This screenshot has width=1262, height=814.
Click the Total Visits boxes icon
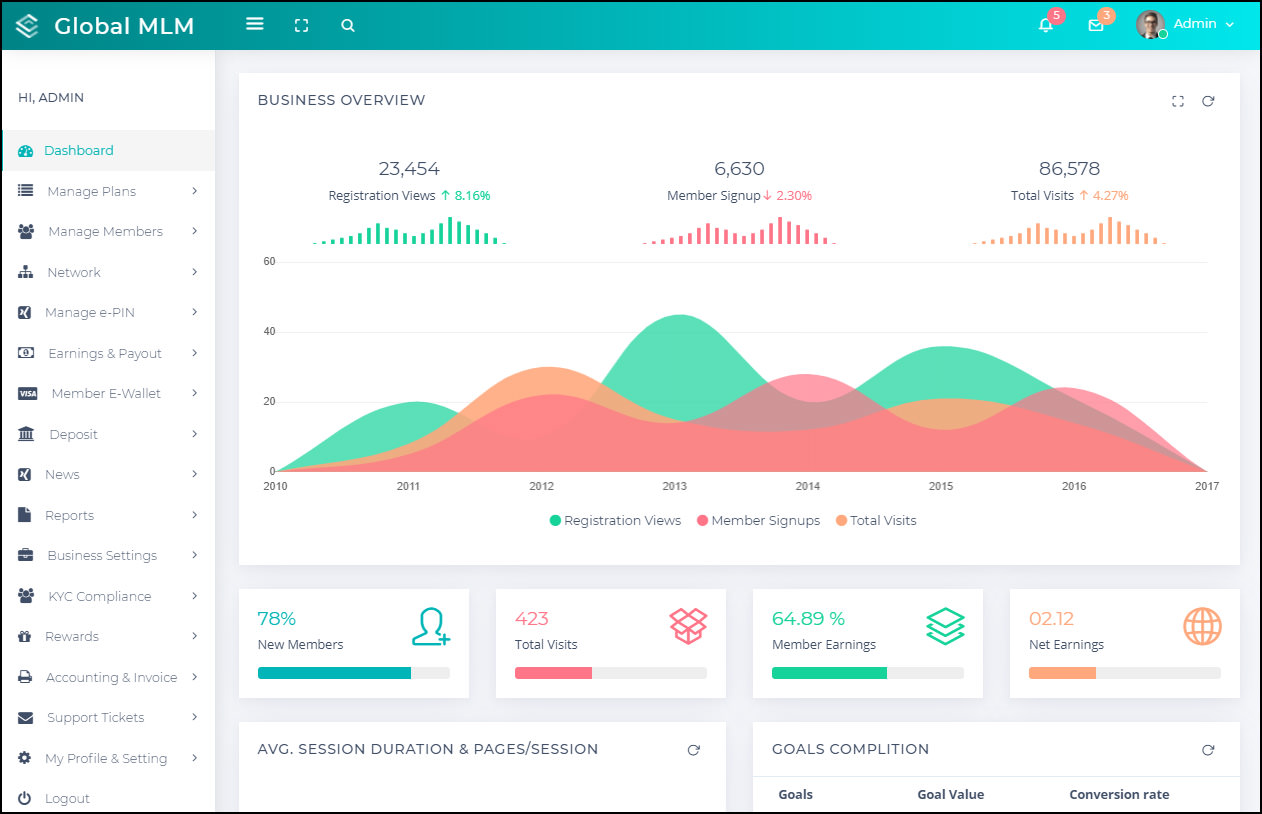click(x=688, y=626)
